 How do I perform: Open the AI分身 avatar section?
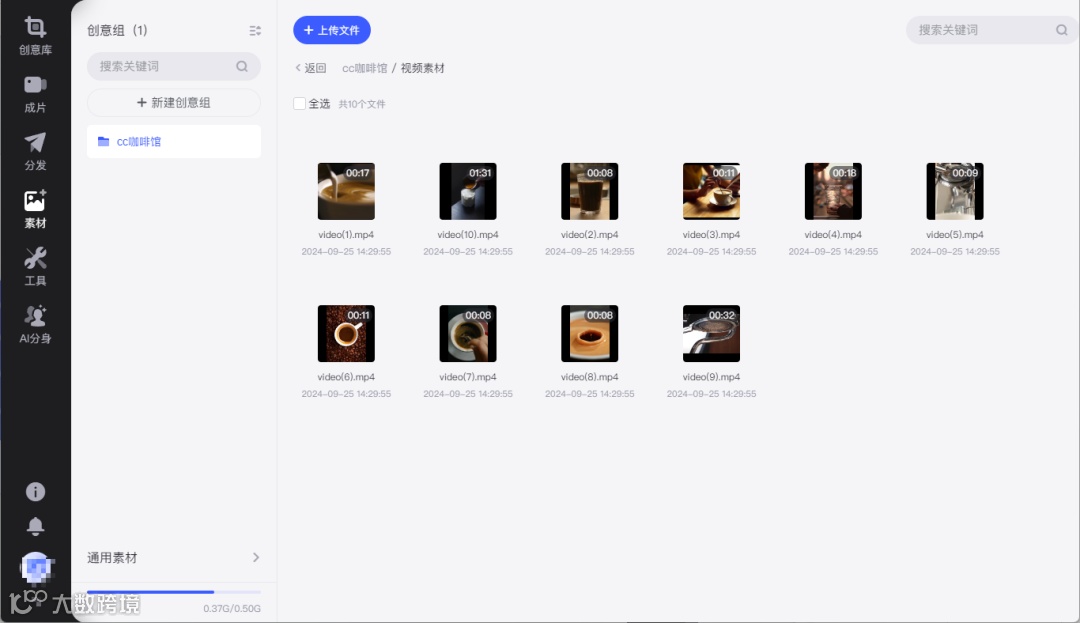(x=35, y=324)
